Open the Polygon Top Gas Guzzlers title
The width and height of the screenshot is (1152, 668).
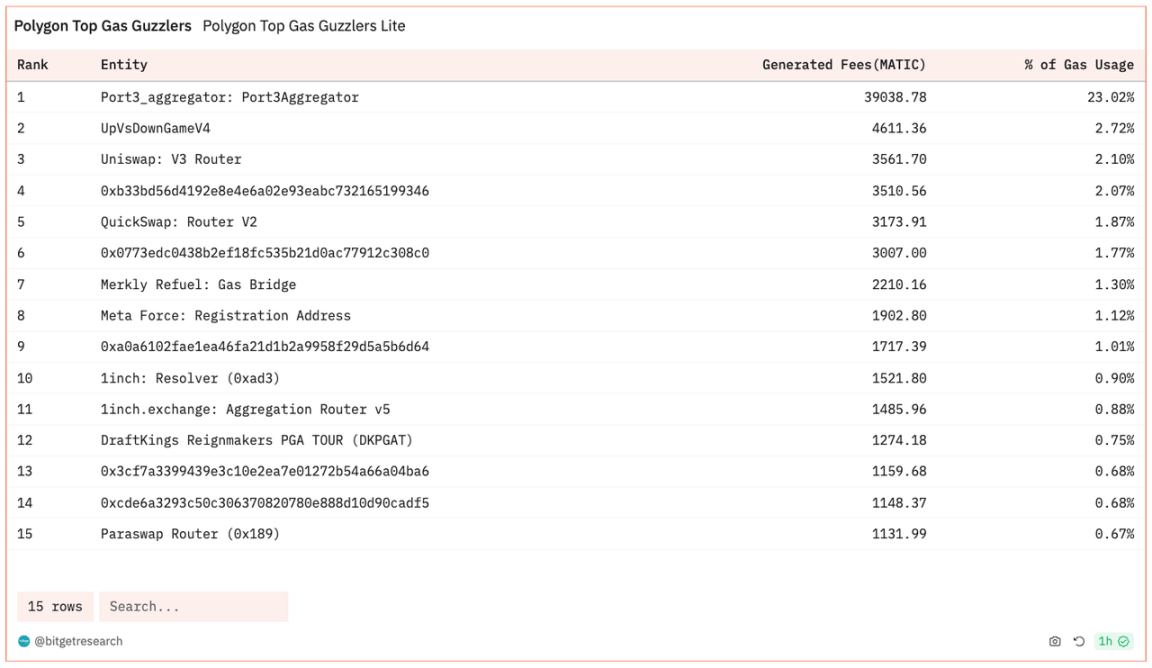[x=102, y=26]
